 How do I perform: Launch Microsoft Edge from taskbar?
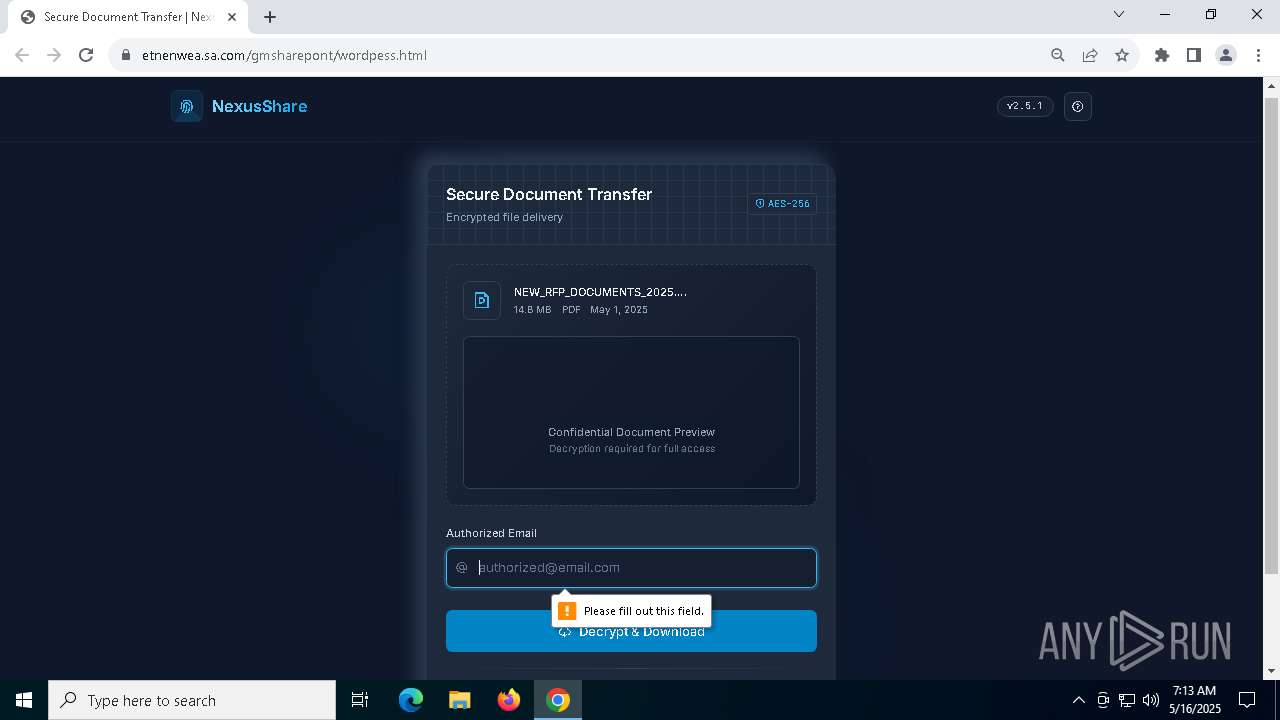tap(411, 700)
